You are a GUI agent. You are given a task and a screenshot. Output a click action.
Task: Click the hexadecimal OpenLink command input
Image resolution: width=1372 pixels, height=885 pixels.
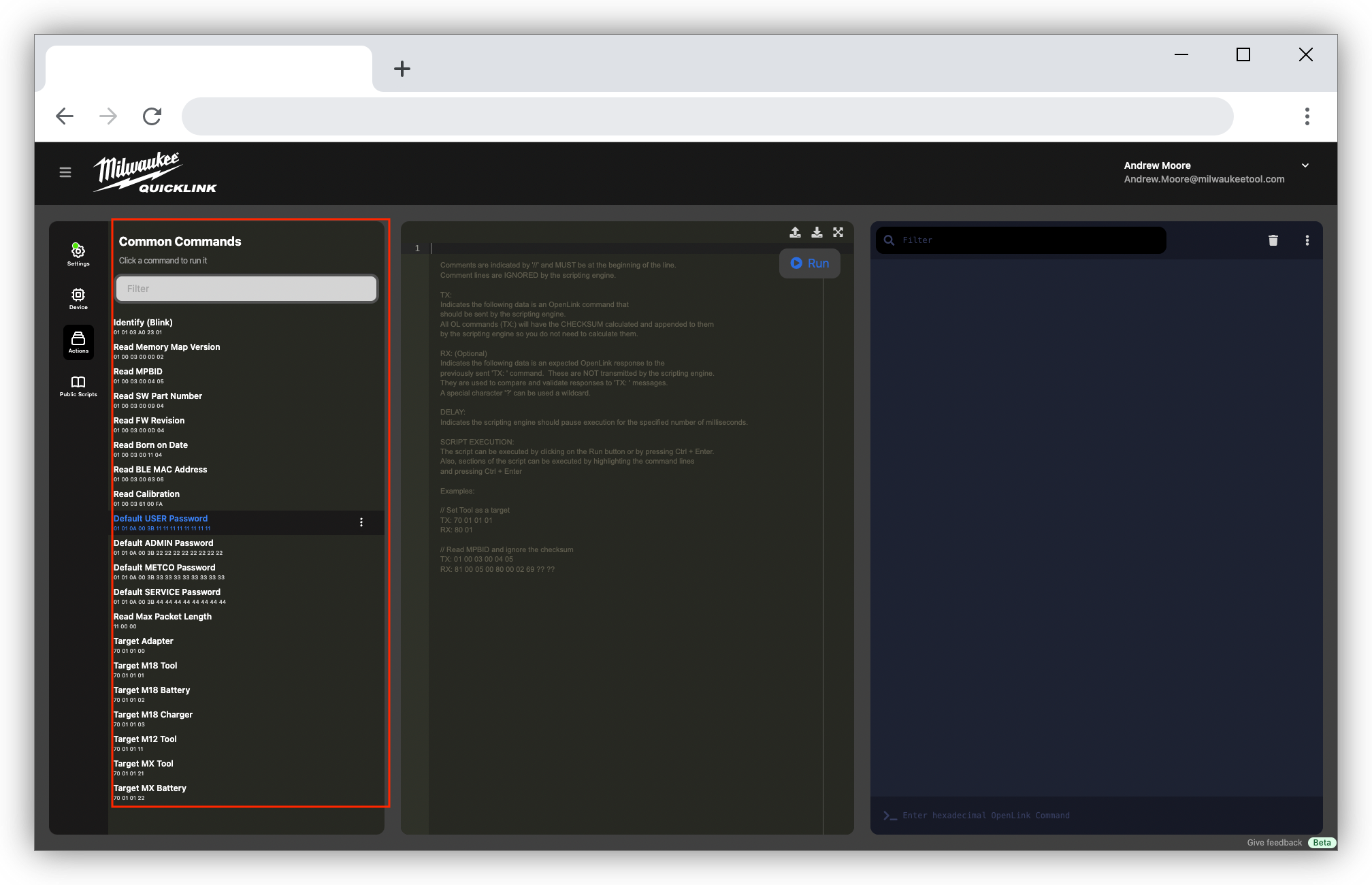[1096, 816]
